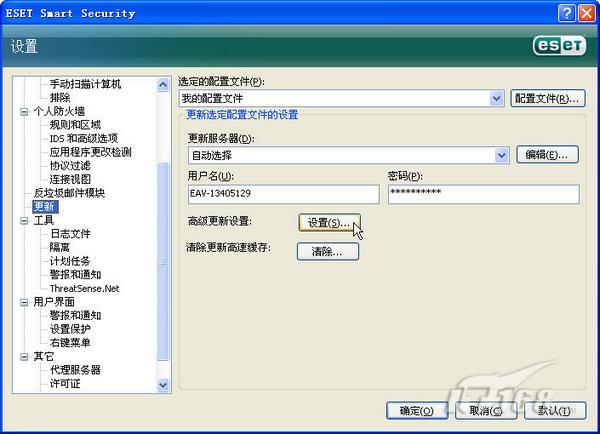This screenshot has height=434, width=600.
Task: Open ThreatSense.Net settings in the tree
Action: (83, 288)
